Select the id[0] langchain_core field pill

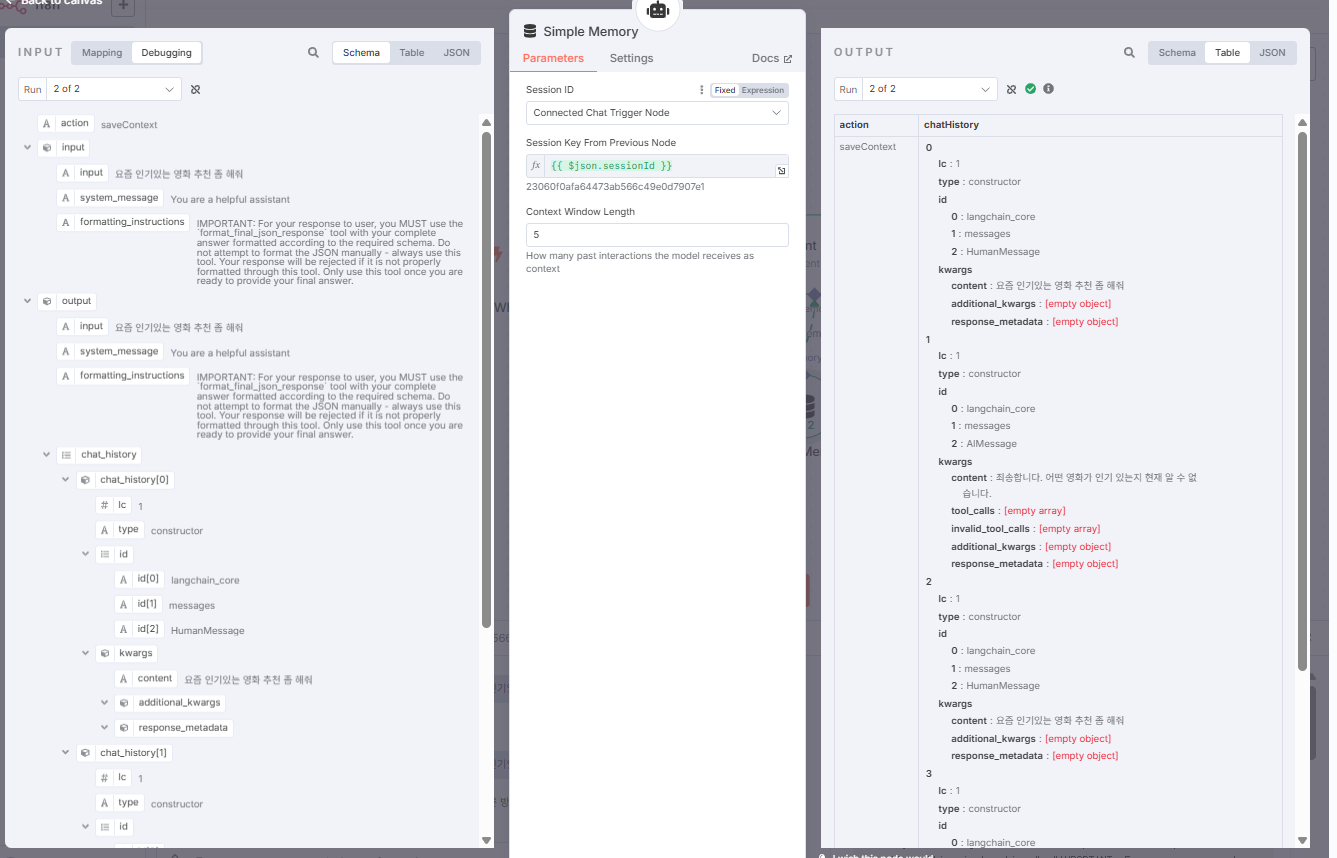(x=139, y=579)
